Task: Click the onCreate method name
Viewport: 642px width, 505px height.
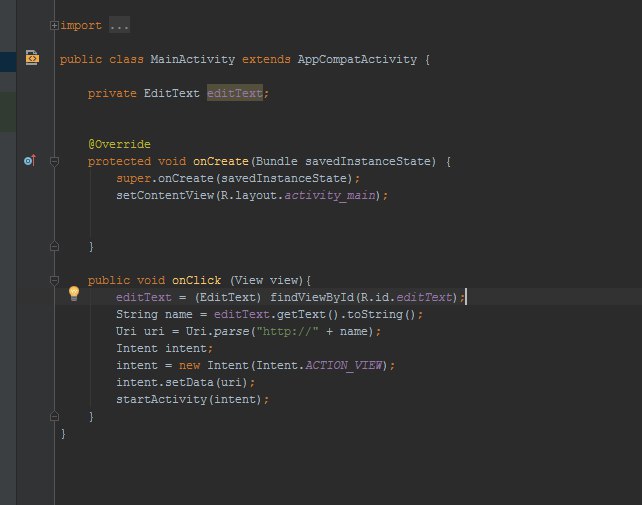Action: click(221, 161)
